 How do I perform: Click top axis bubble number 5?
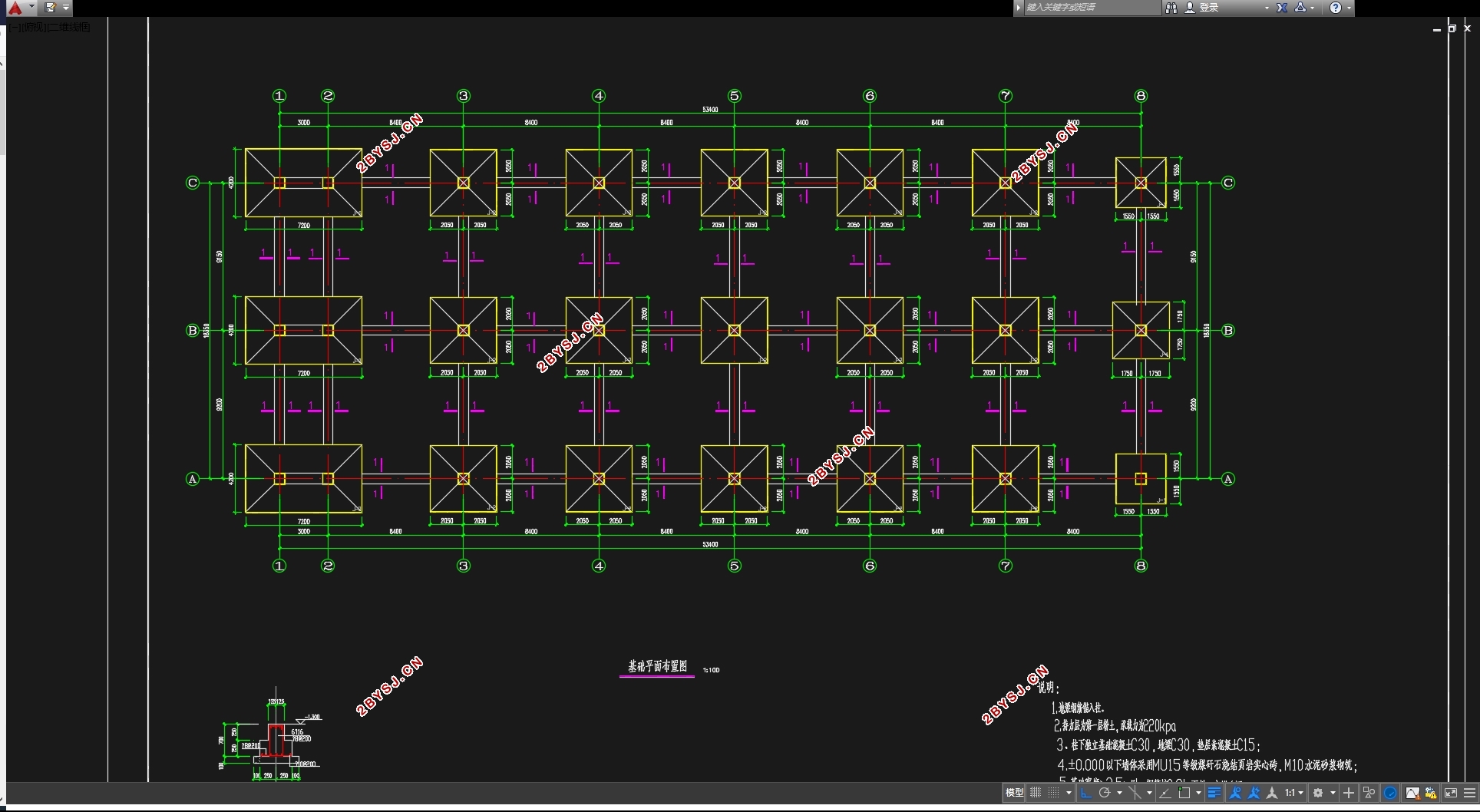click(x=734, y=96)
